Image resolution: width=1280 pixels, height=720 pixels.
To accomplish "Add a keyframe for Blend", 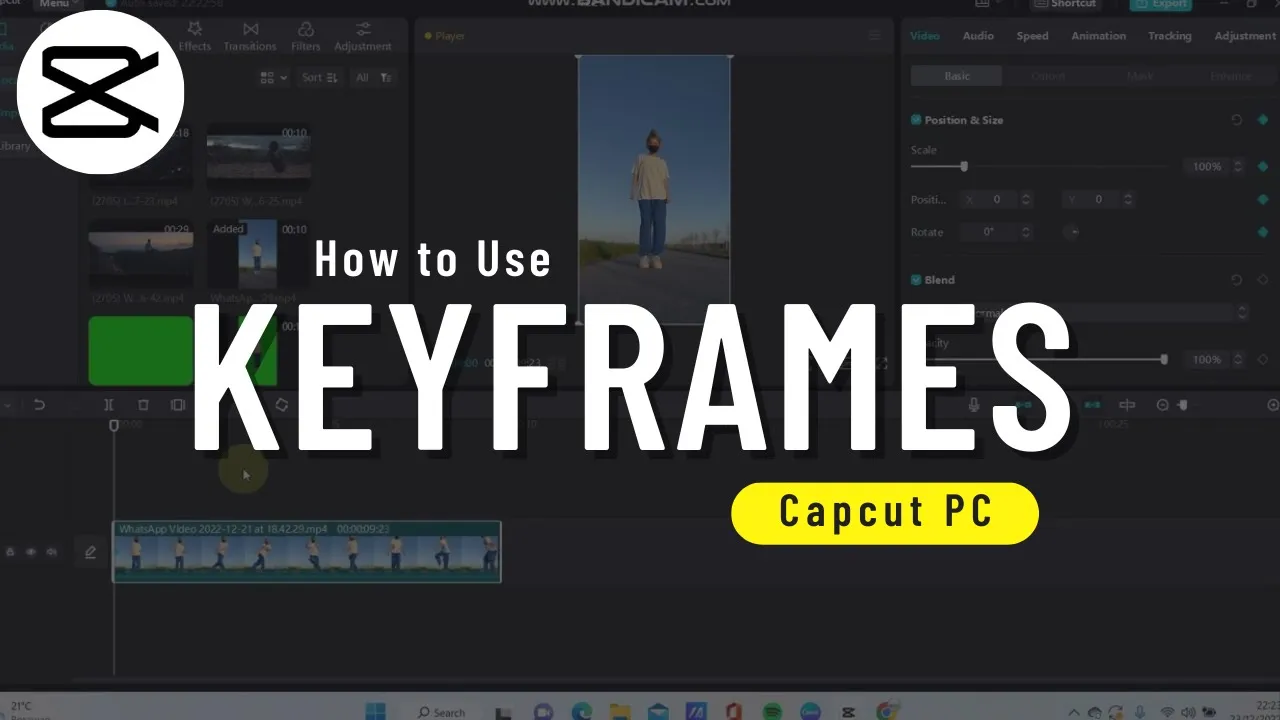I will (x=1263, y=280).
